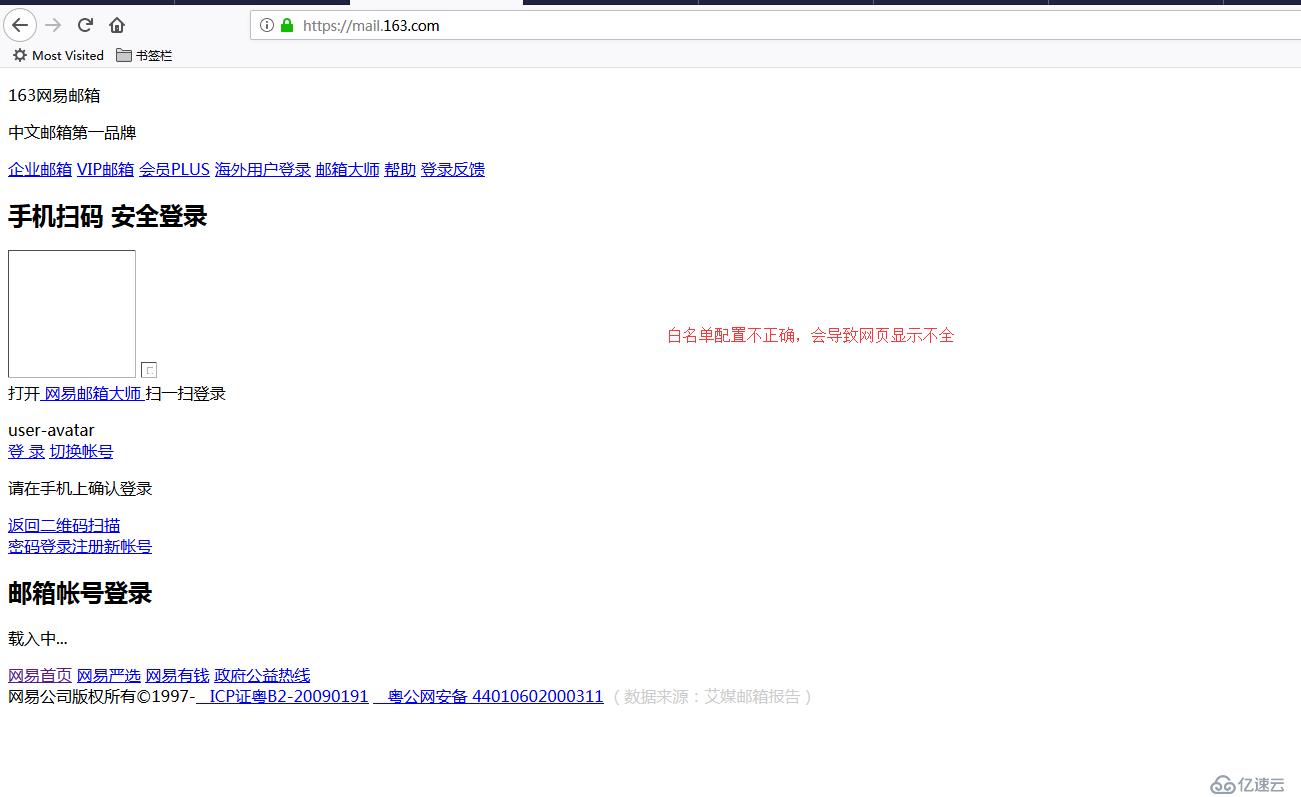Screen dimensions: 1301x797
Task: Click the site information icon in the address bar
Action: coord(267,26)
